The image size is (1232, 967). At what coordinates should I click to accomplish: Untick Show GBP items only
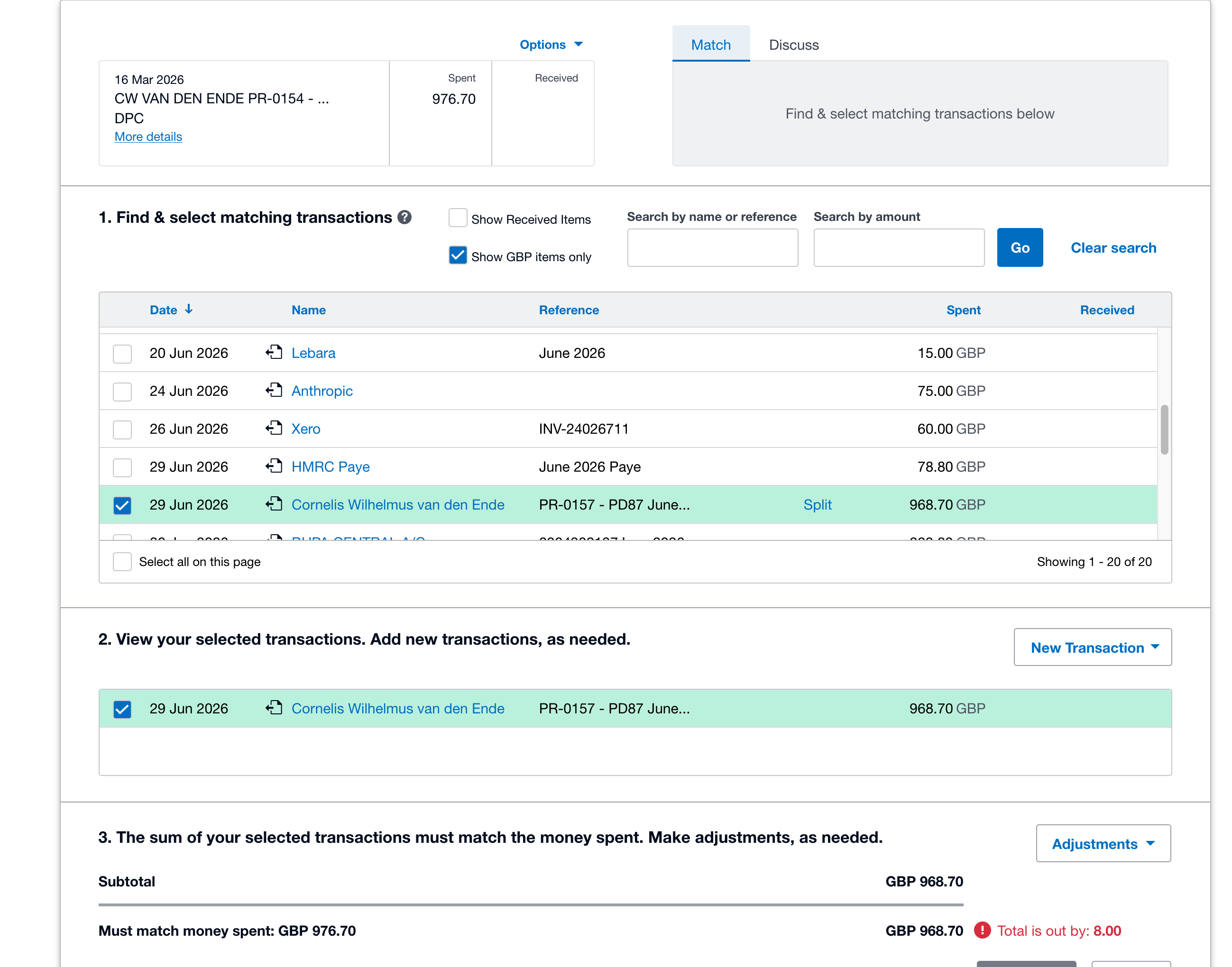pyautogui.click(x=458, y=255)
